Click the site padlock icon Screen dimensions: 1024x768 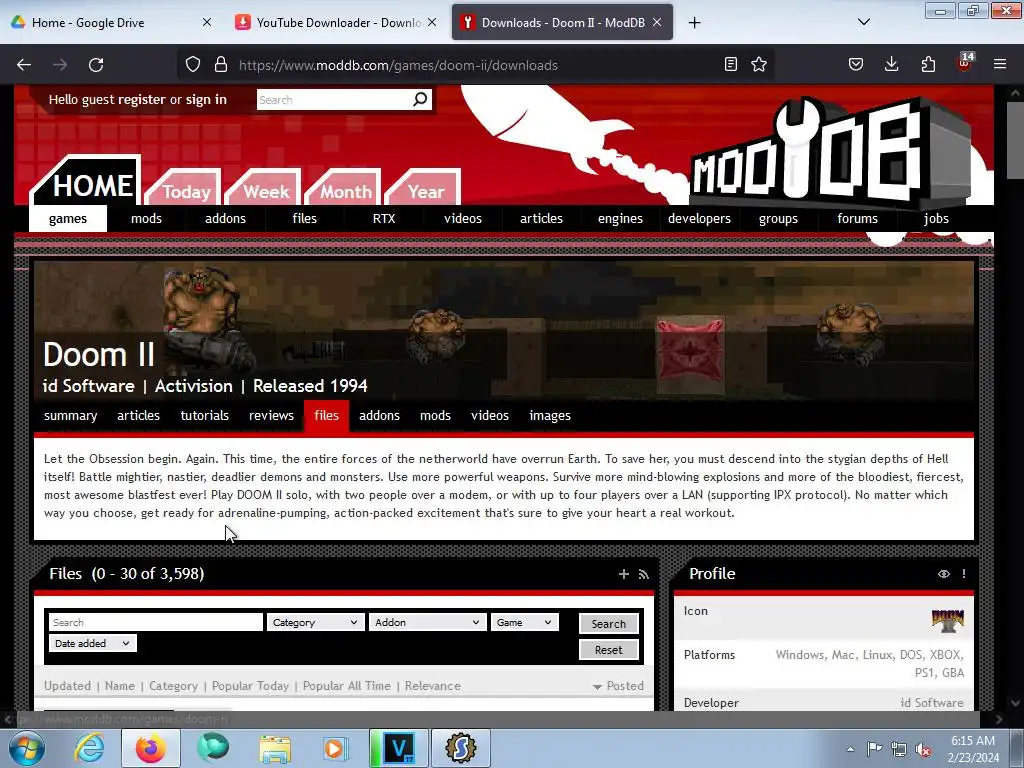pos(221,65)
